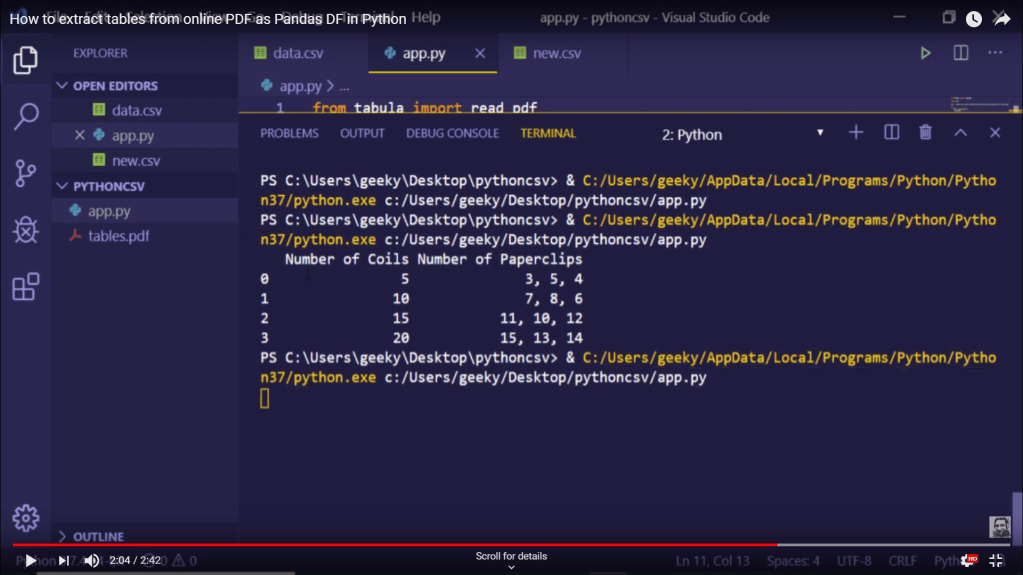The image size is (1023, 575).
Task: Run the Python file with play icon
Action: click(926, 53)
